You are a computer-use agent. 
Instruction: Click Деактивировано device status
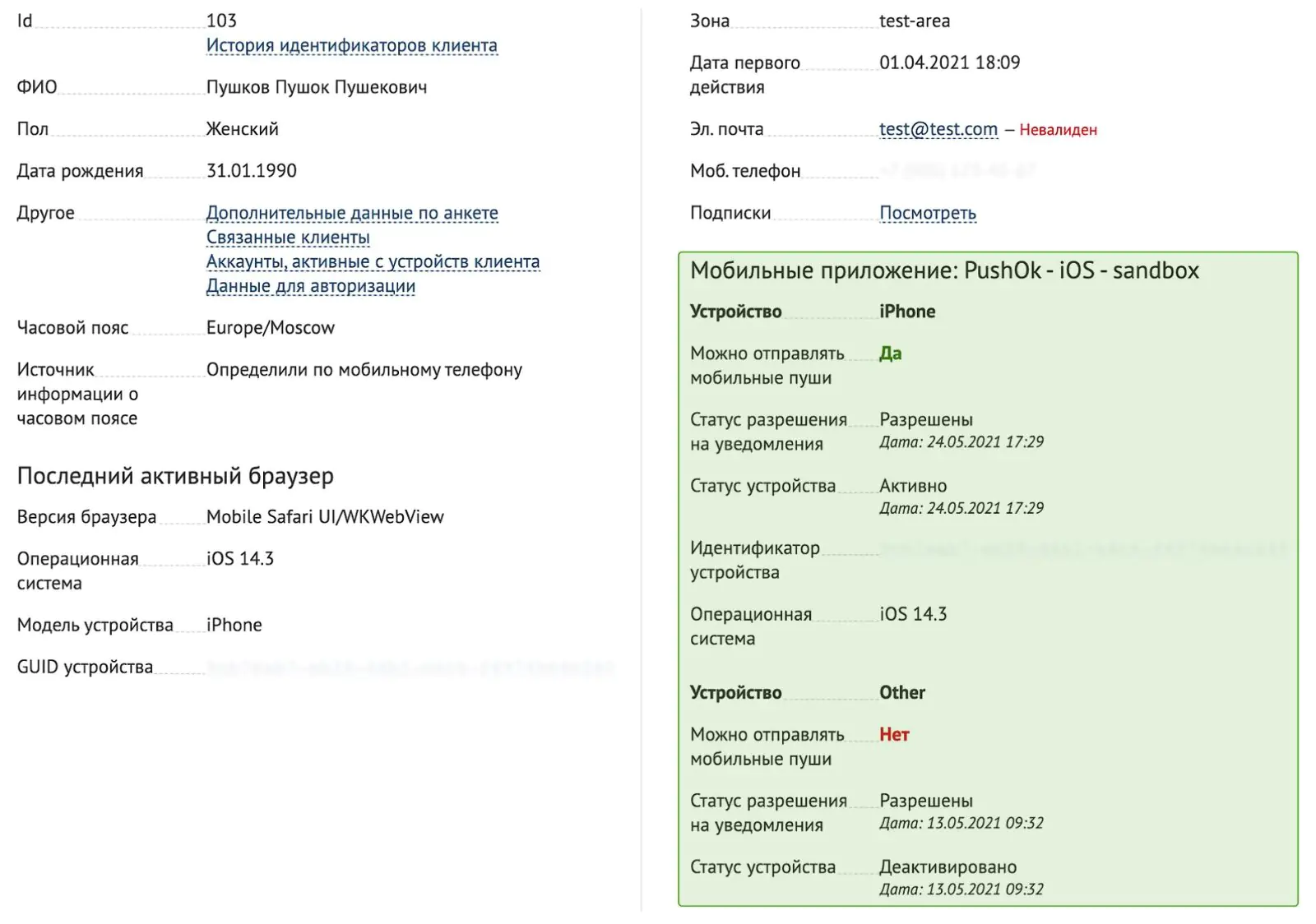pos(948,867)
